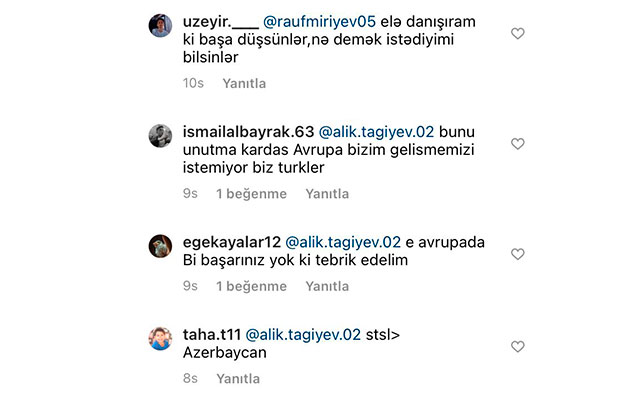Reply to egekayalar12's comment
Screen dimensions: 637x400
click(327, 286)
